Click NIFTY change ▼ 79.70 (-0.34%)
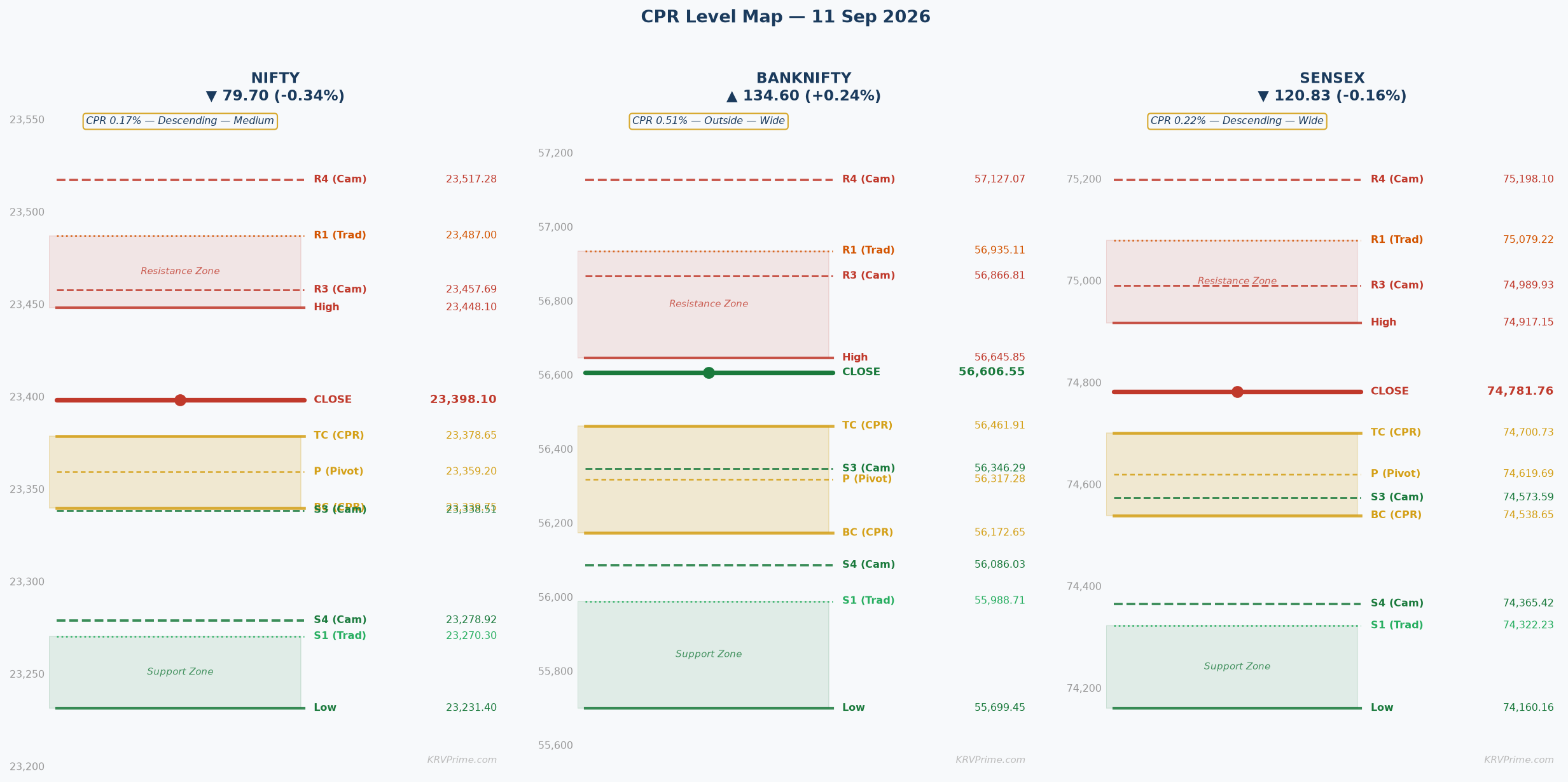Screen dimensions: 1568x782 tap(275, 96)
